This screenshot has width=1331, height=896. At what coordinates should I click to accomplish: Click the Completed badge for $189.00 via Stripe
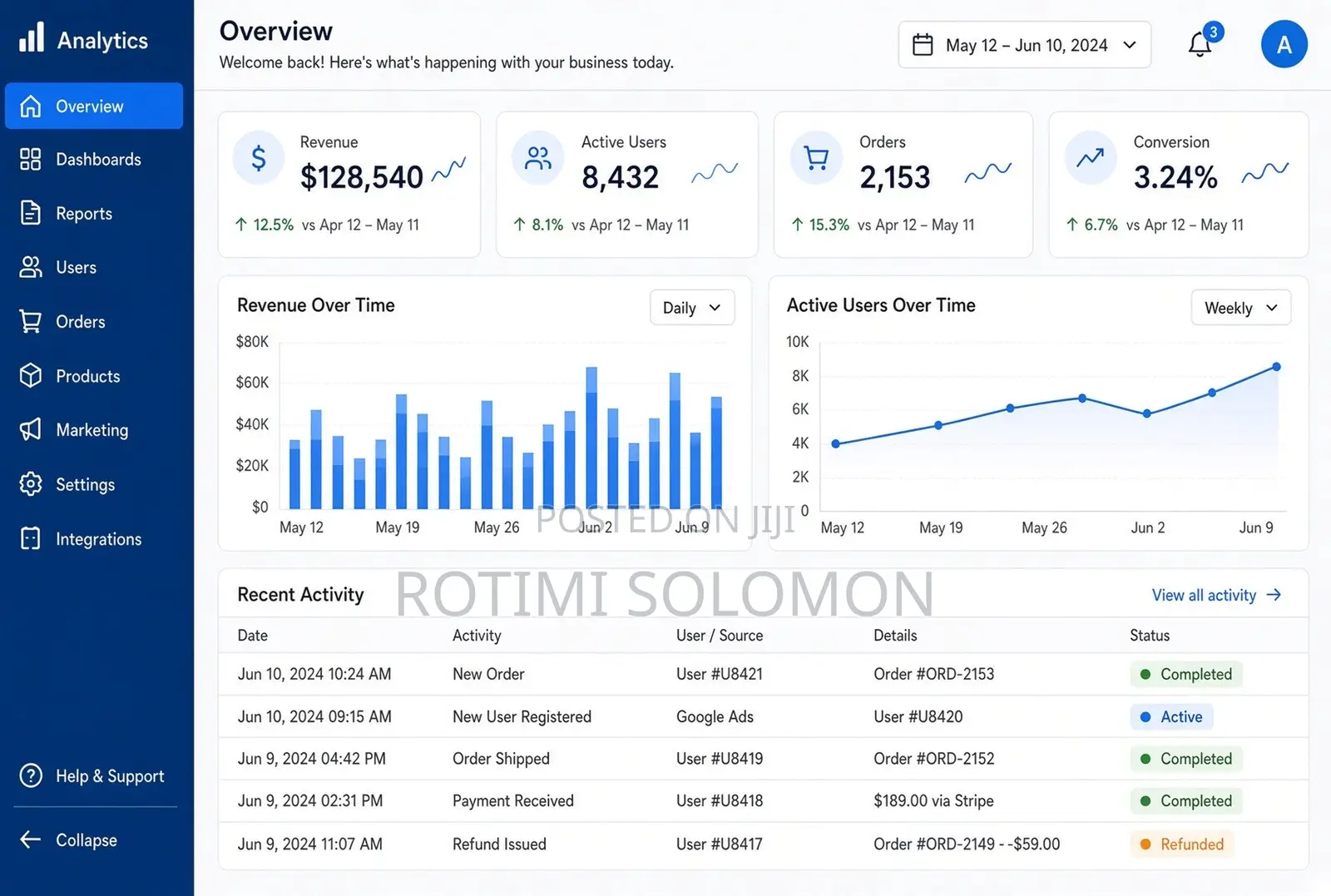click(1186, 800)
